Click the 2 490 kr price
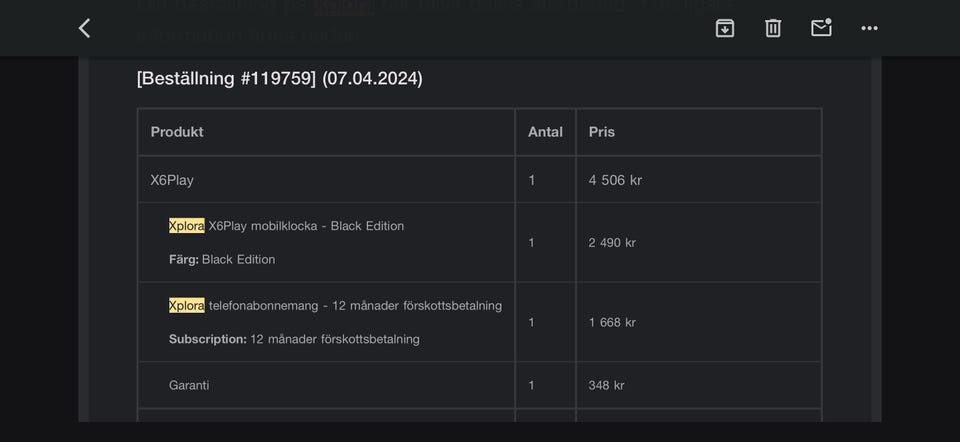The image size is (960, 442). pyautogui.click(x=612, y=243)
